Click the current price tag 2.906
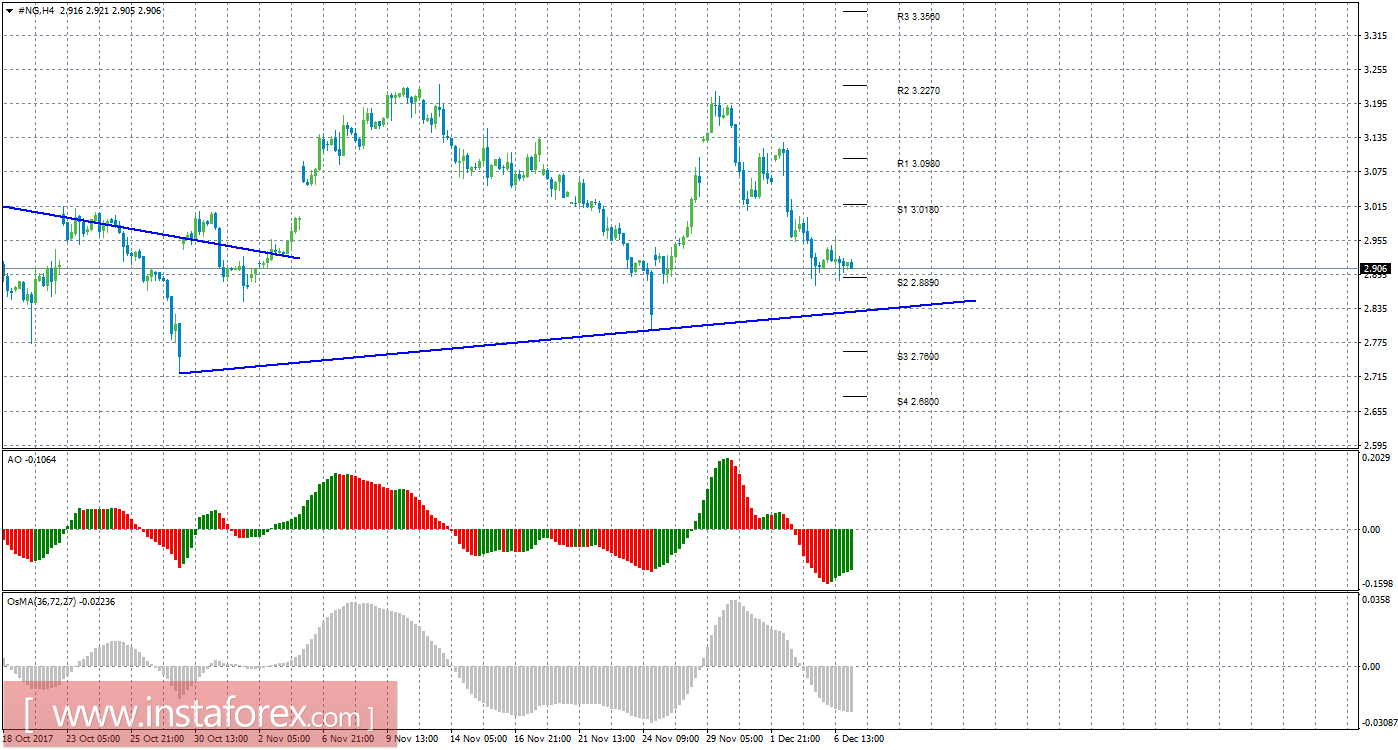The image size is (1398, 750). (x=1375, y=268)
